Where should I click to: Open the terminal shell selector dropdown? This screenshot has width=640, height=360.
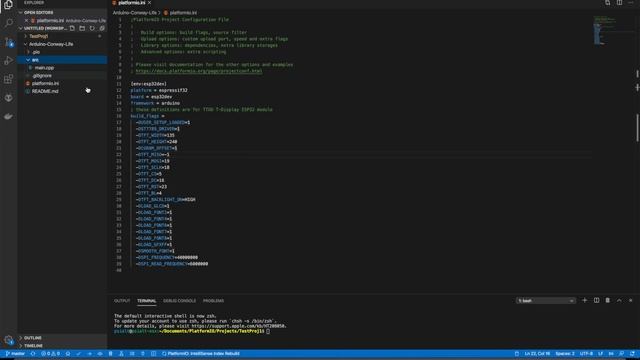click(546, 300)
